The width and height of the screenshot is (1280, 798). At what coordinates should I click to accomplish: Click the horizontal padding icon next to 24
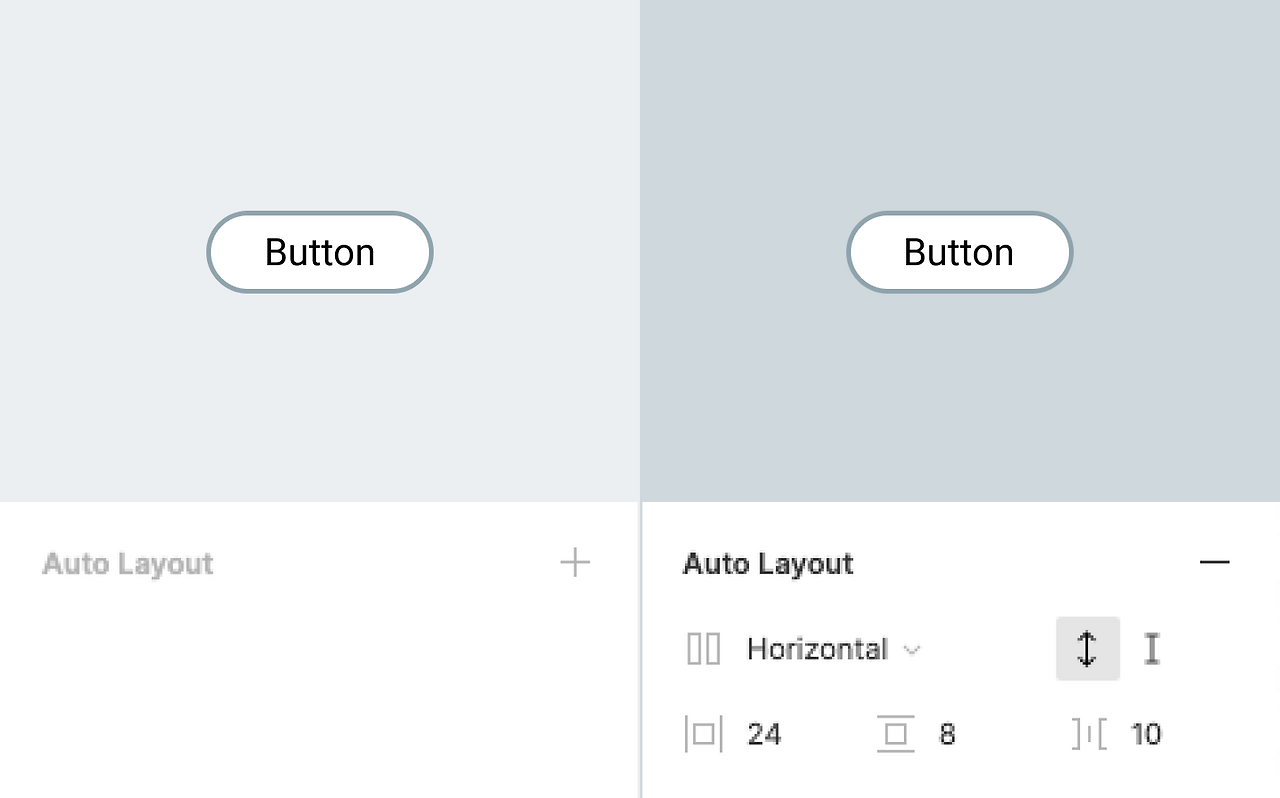point(703,734)
